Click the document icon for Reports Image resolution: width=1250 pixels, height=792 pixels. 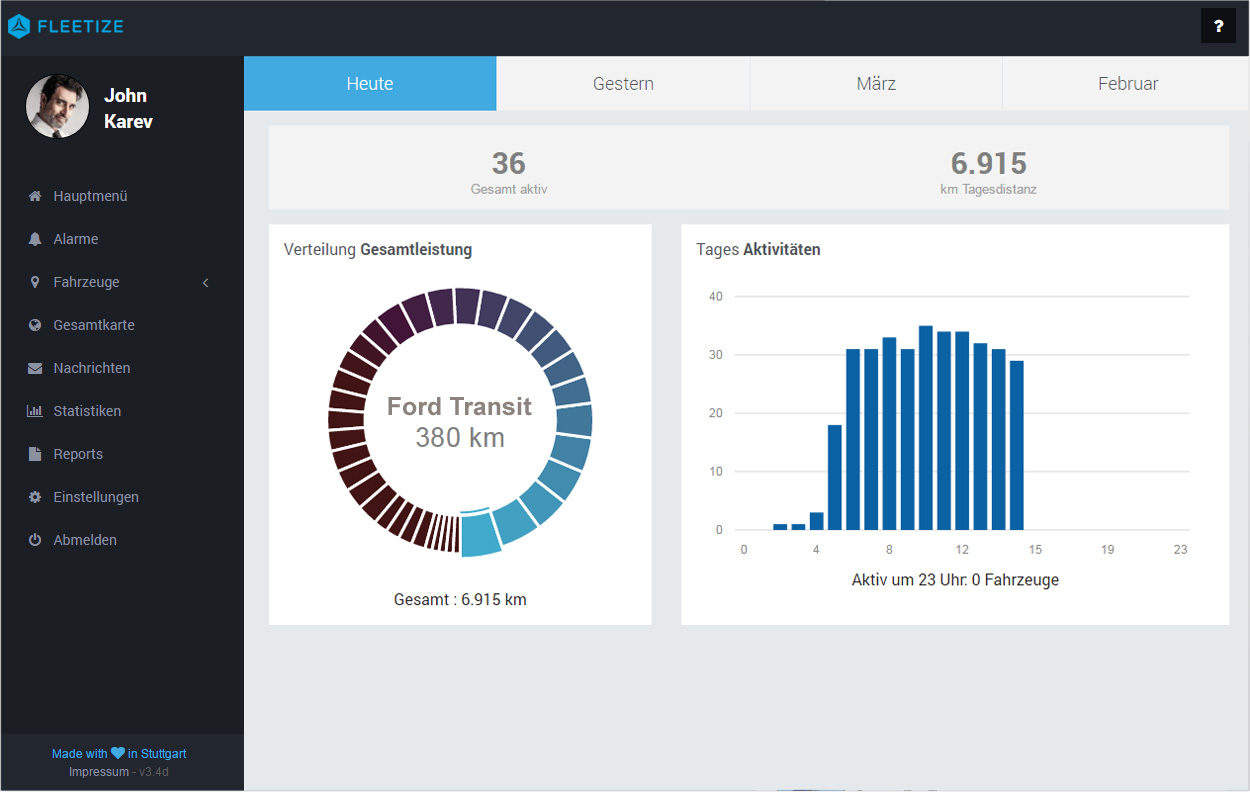tap(35, 454)
